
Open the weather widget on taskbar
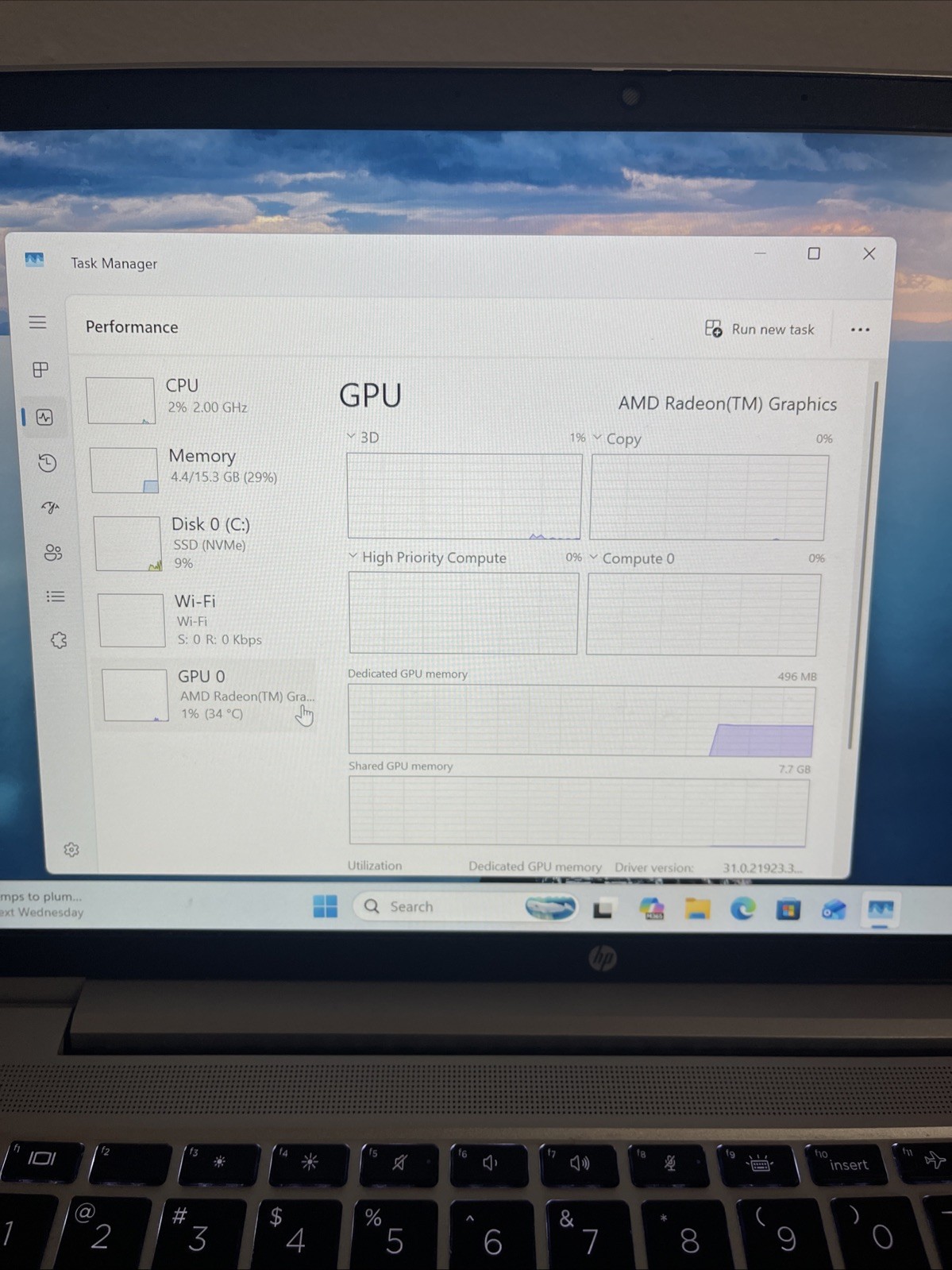pyautogui.click(x=42, y=904)
